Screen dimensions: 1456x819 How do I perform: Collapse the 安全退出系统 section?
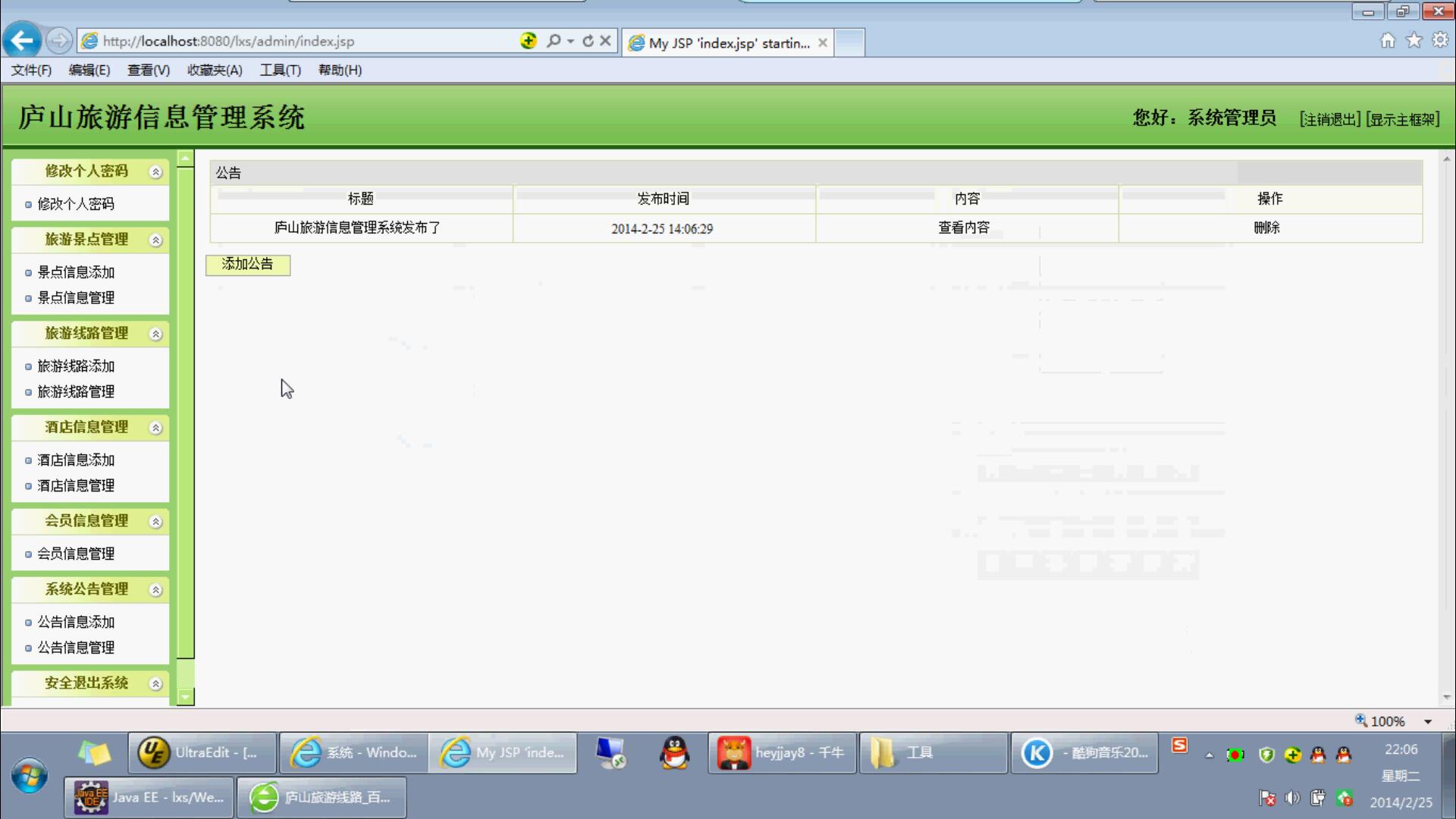(x=155, y=684)
